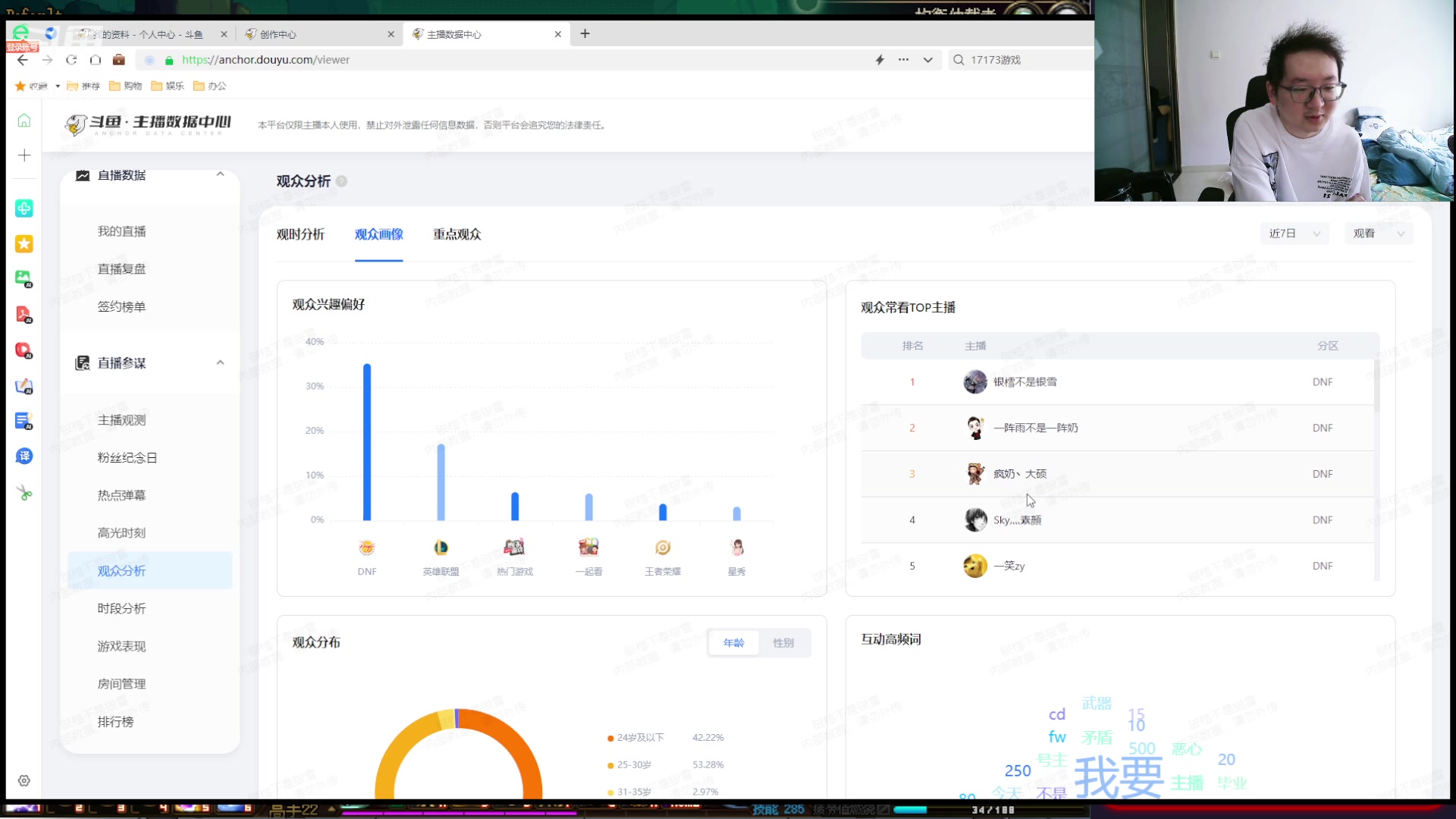The image size is (1456, 819).
Task: Open 热点弹幕 in the left menu
Action: click(x=121, y=495)
